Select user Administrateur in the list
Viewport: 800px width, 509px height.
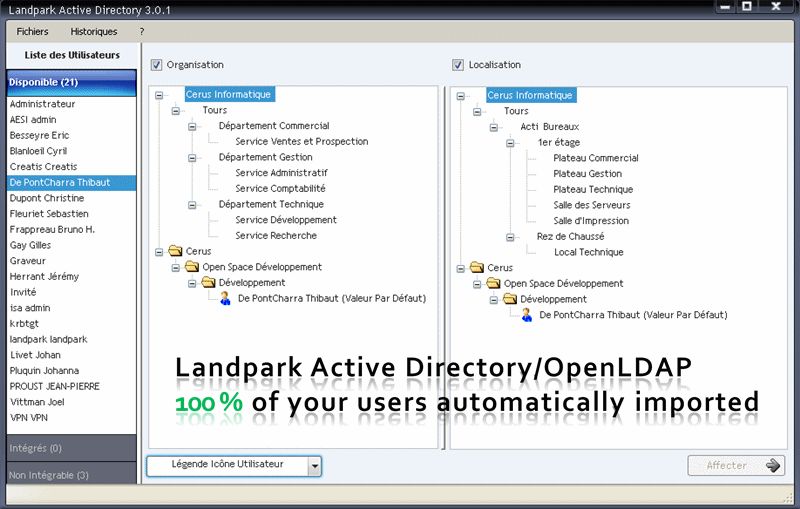pyautogui.click(x=42, y=104)
